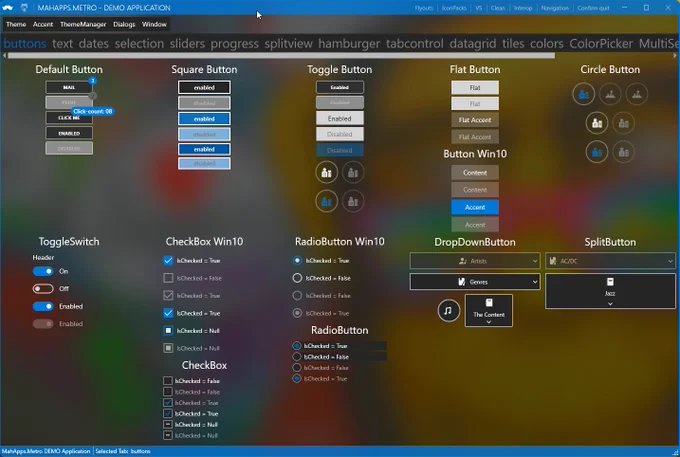Click the MAIL default button

(x=69, y=88)
